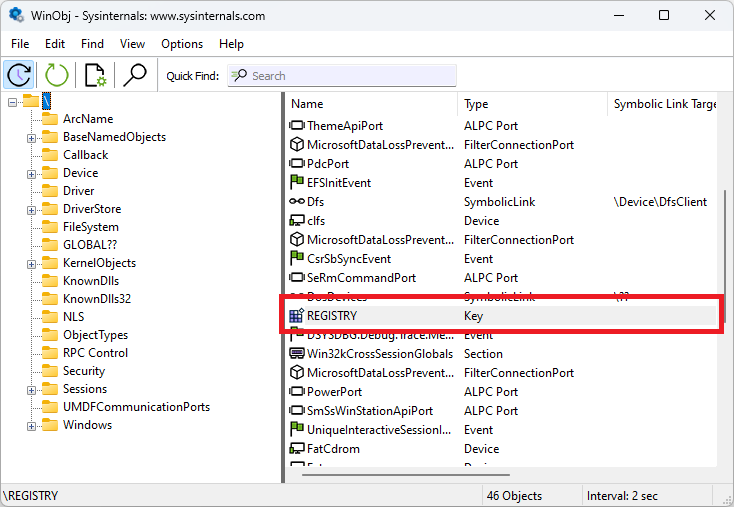
Task: Click the REGISTRY key icon
Action: pos(296,316)
